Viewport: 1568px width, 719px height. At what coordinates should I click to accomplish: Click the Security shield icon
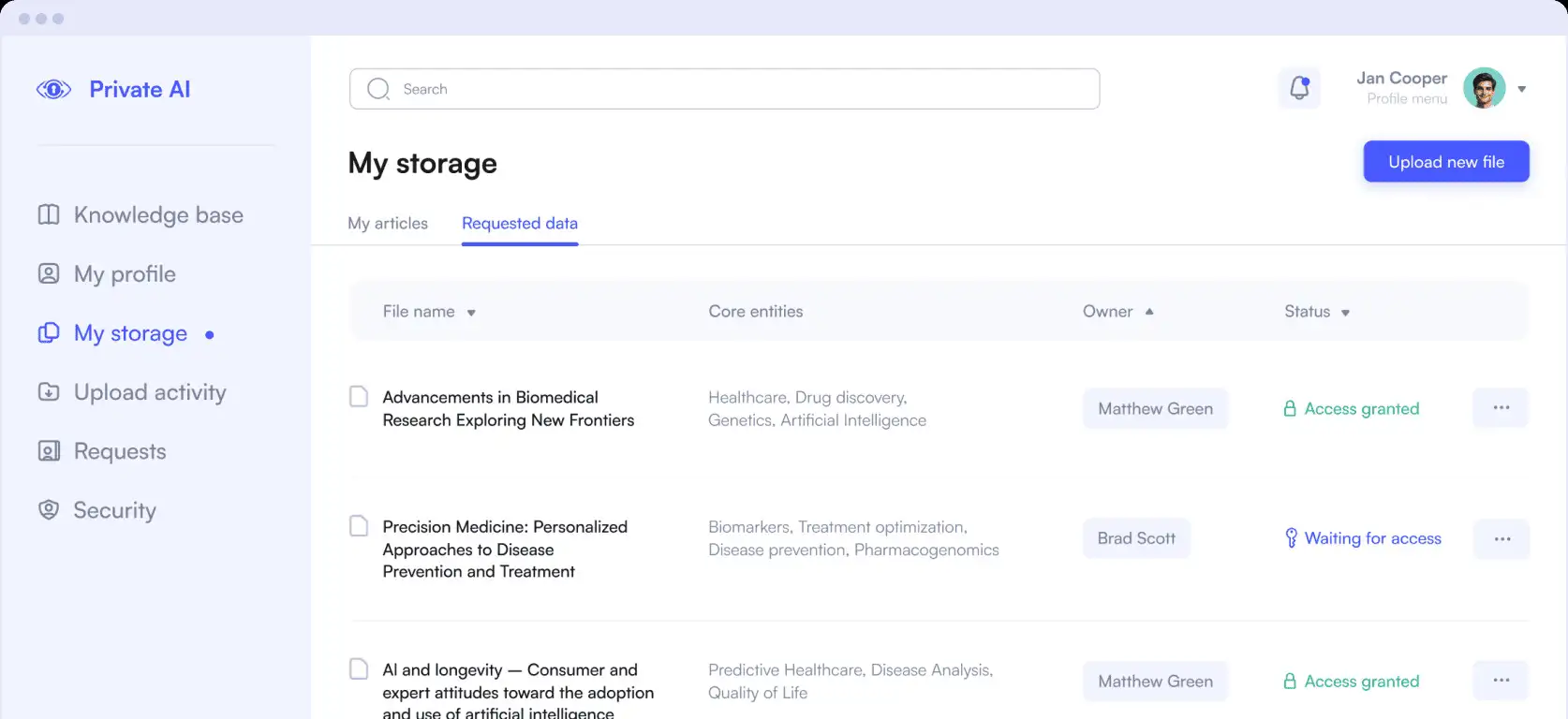[x=49, y=509]
